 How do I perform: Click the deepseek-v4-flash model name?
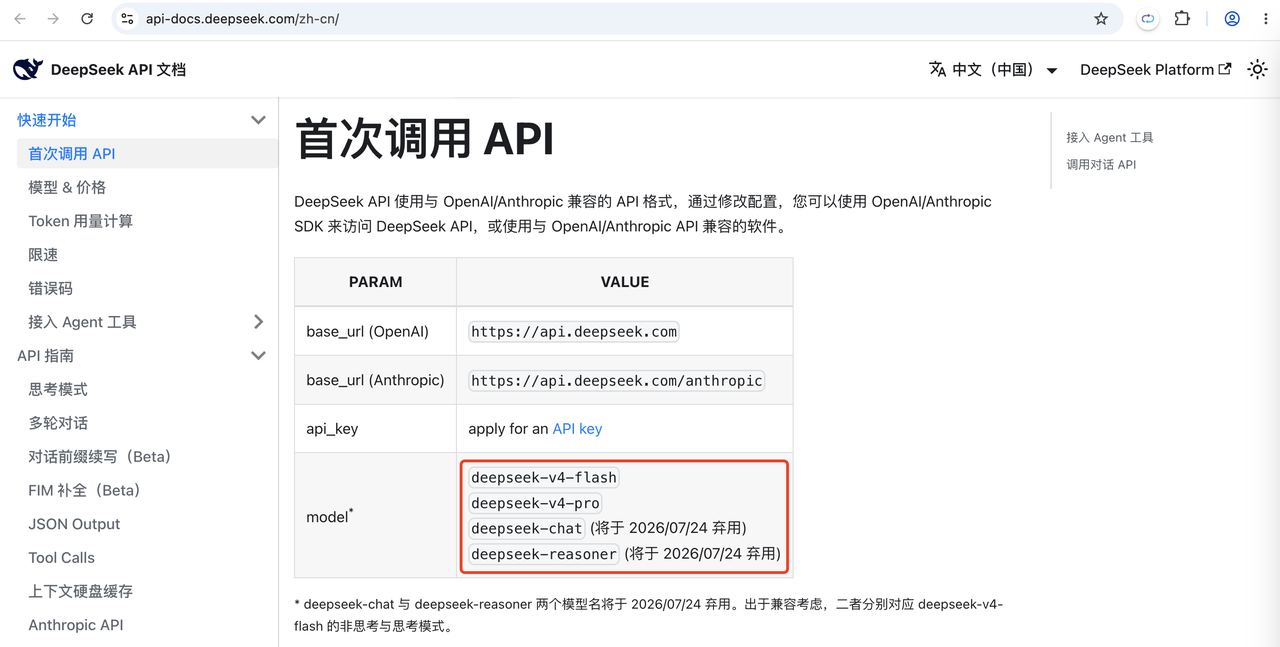point(544,477)
